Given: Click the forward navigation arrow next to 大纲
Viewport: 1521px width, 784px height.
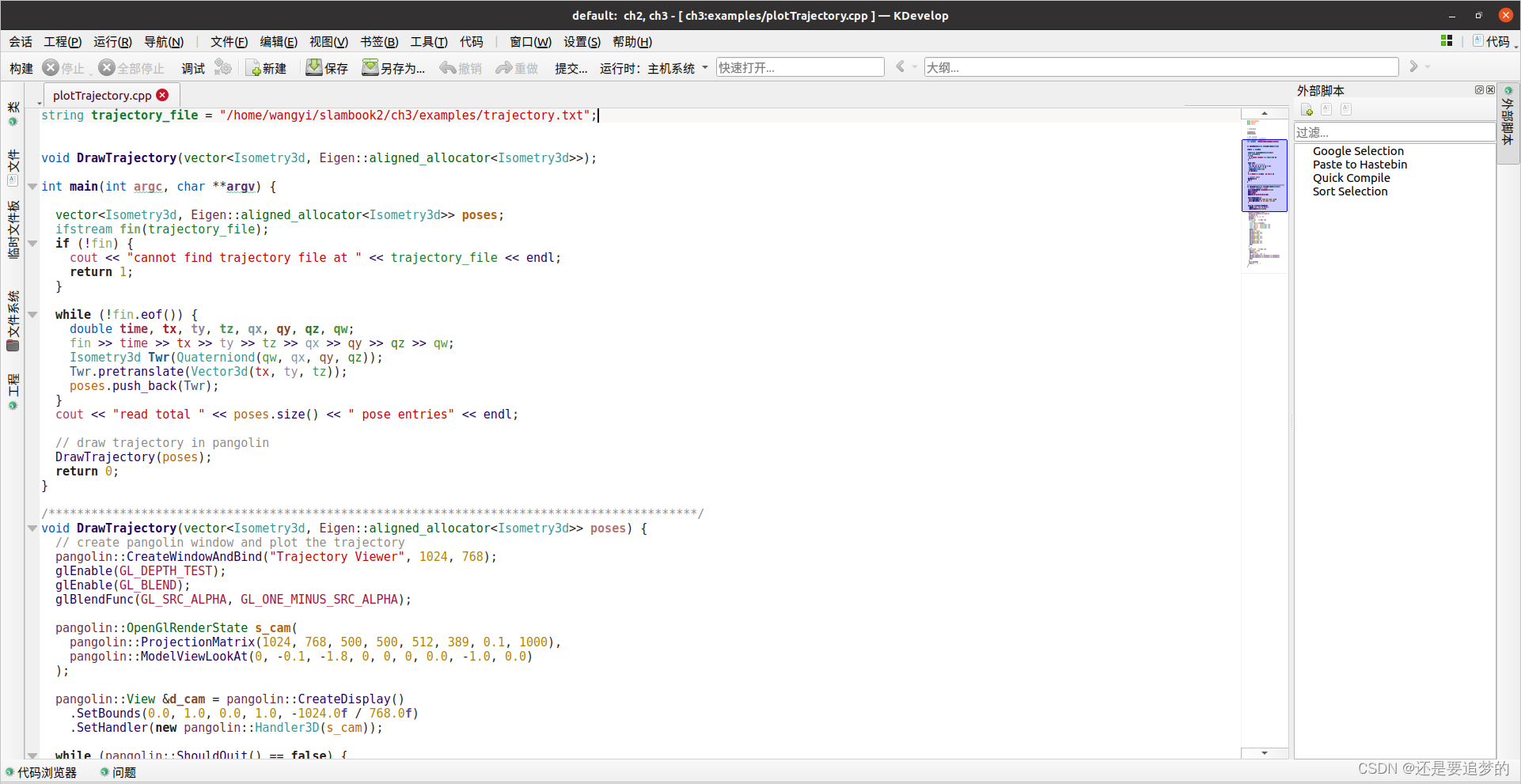Looking at the screenshot, I should pos(1413,67).
